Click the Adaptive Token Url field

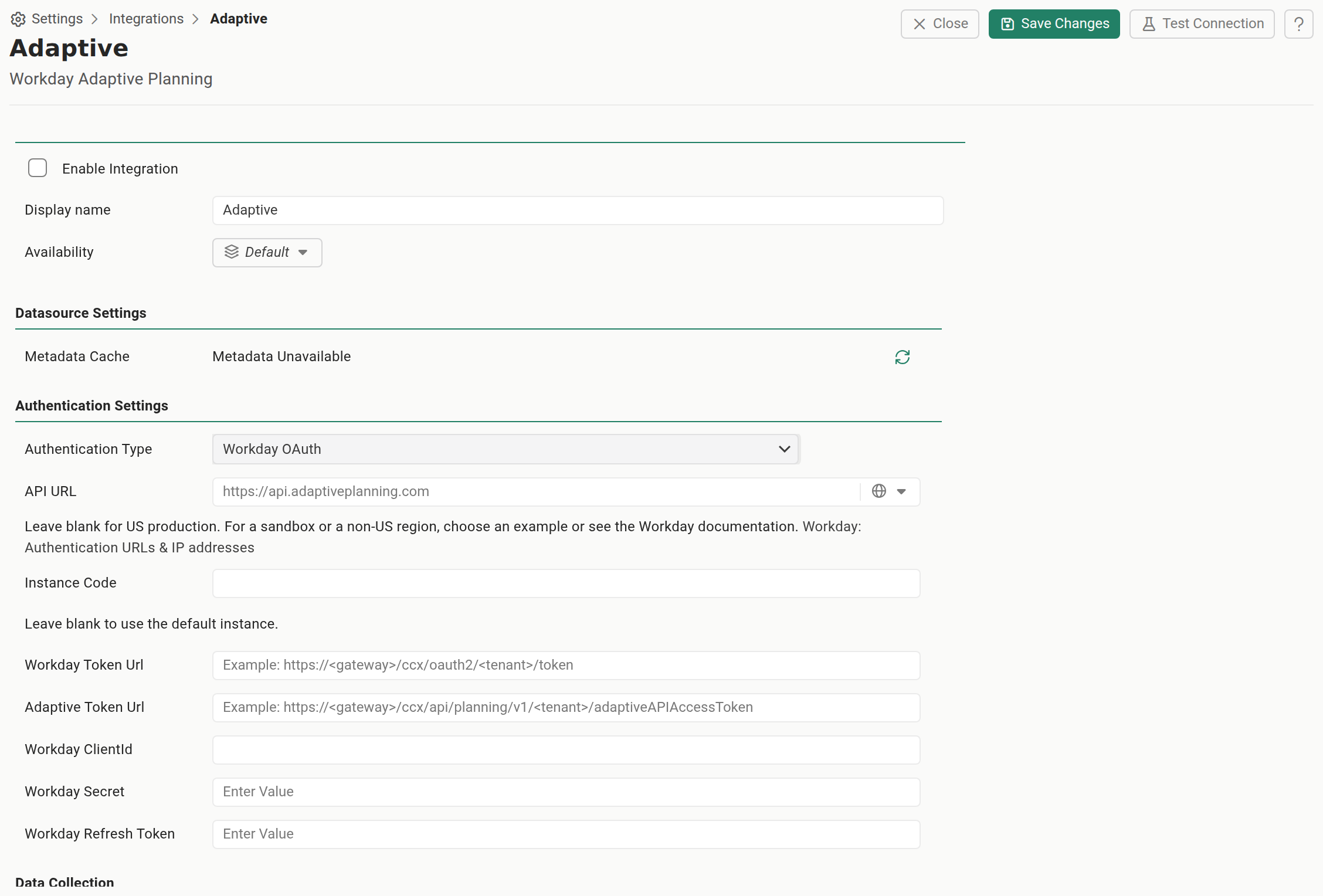[566, 708]
